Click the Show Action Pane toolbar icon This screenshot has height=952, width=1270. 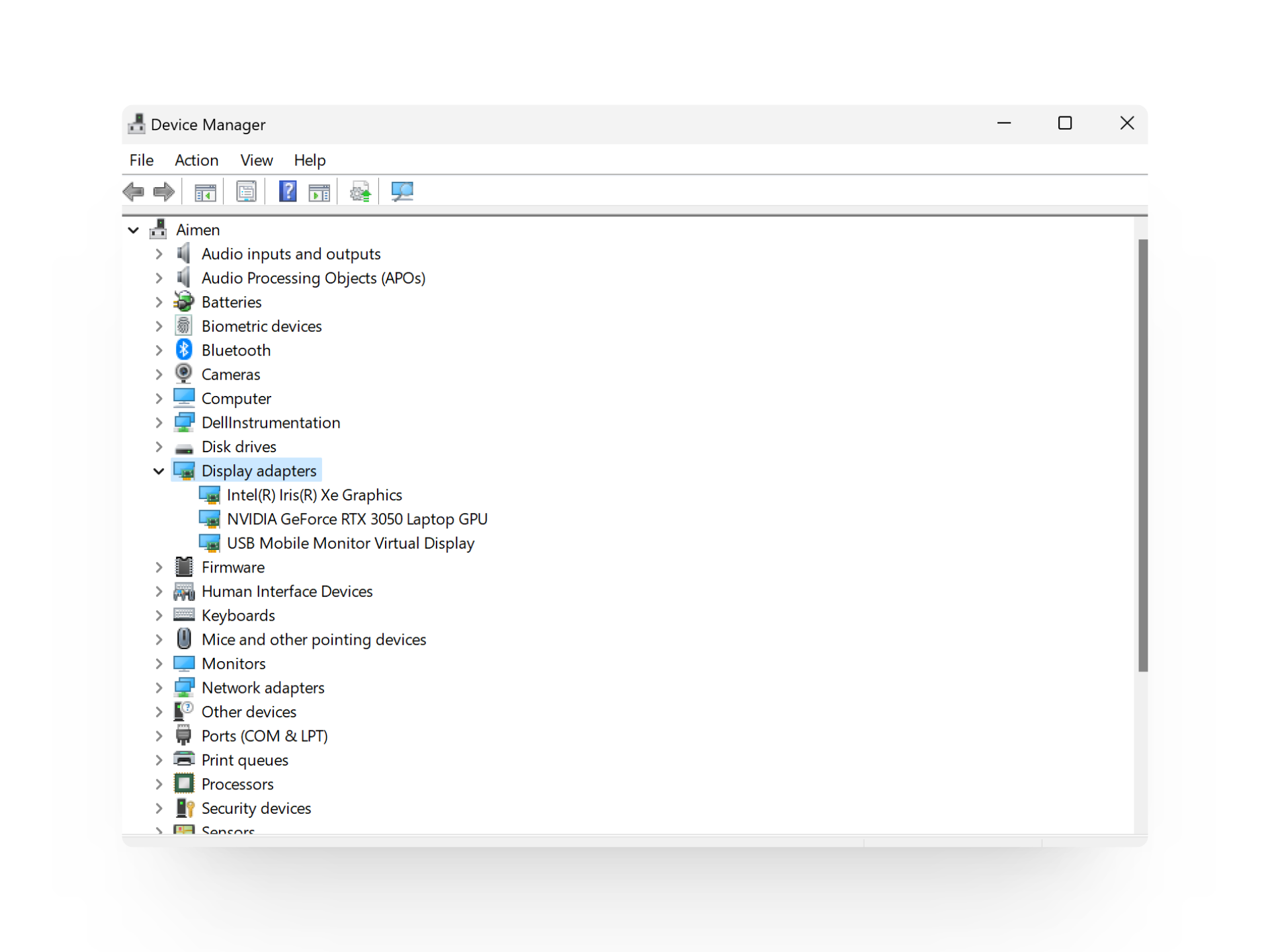[319, 192]
